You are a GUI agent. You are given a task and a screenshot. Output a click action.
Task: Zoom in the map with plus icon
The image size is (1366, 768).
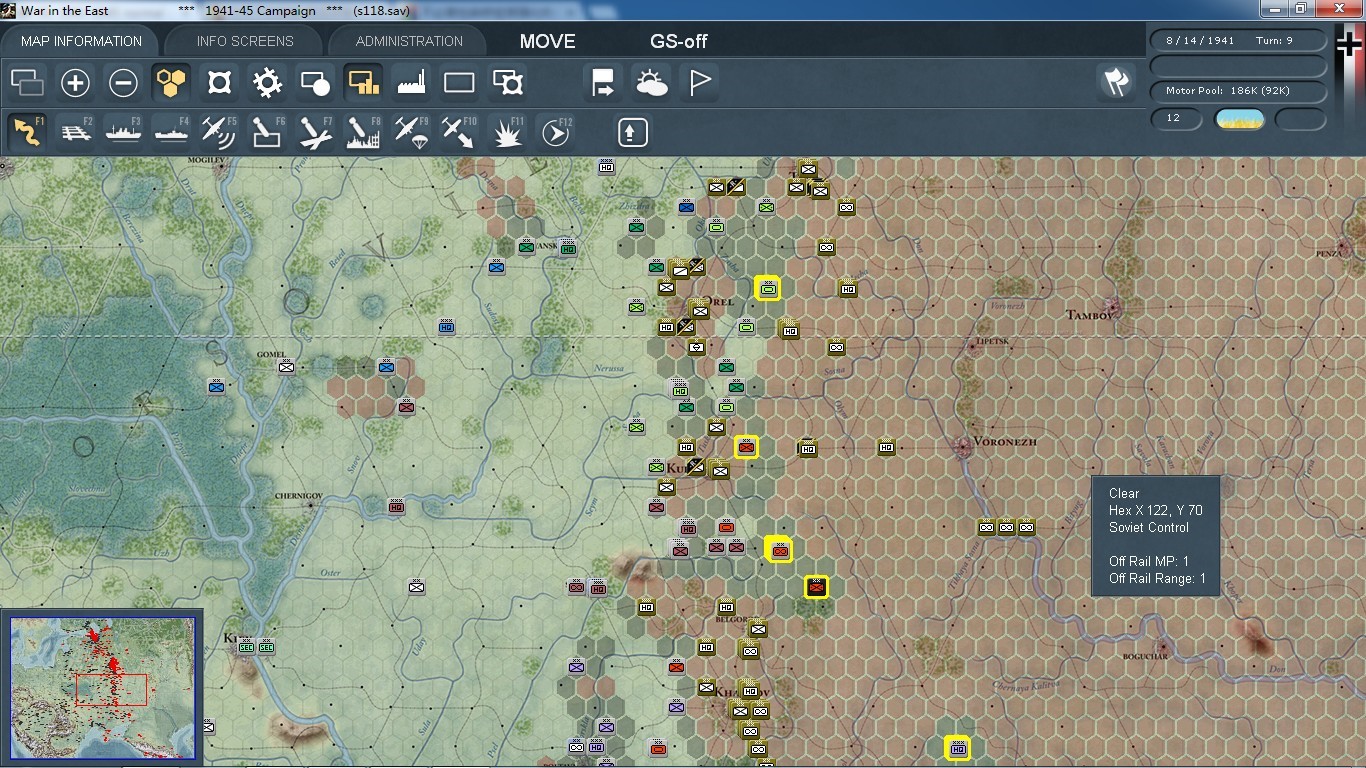pos(75,82)
